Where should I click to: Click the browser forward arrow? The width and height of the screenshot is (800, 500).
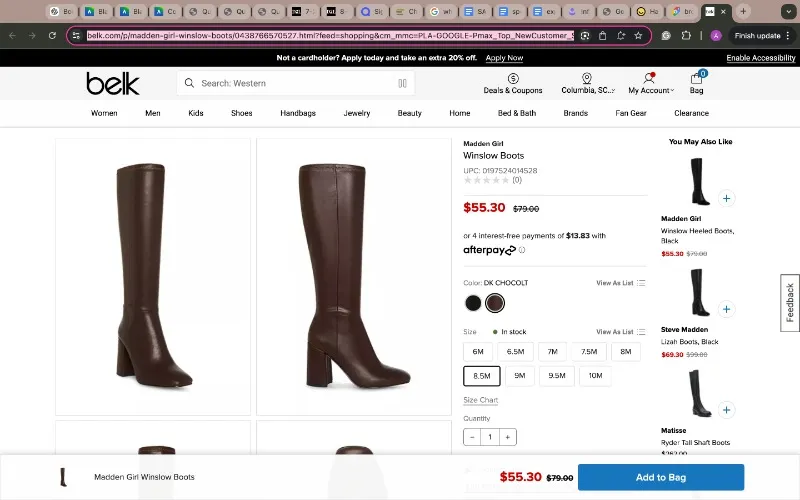tap(32, 36)
